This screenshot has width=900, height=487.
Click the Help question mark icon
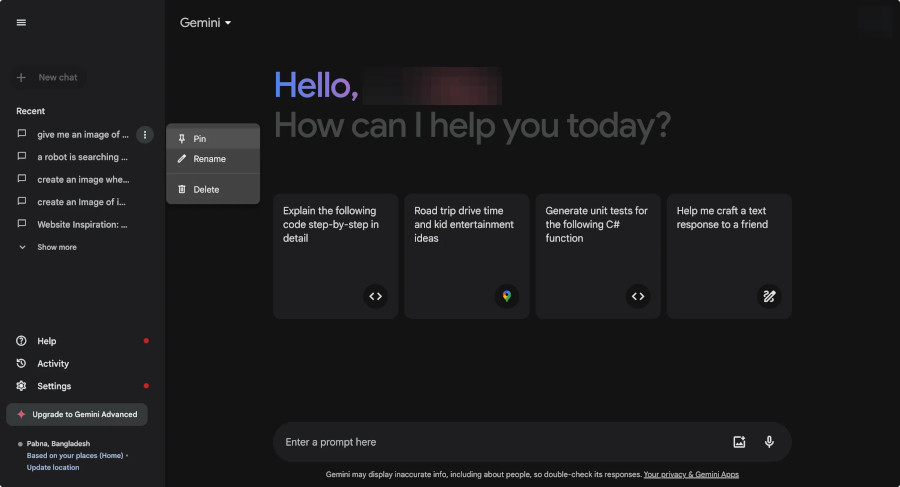point(21,341)
